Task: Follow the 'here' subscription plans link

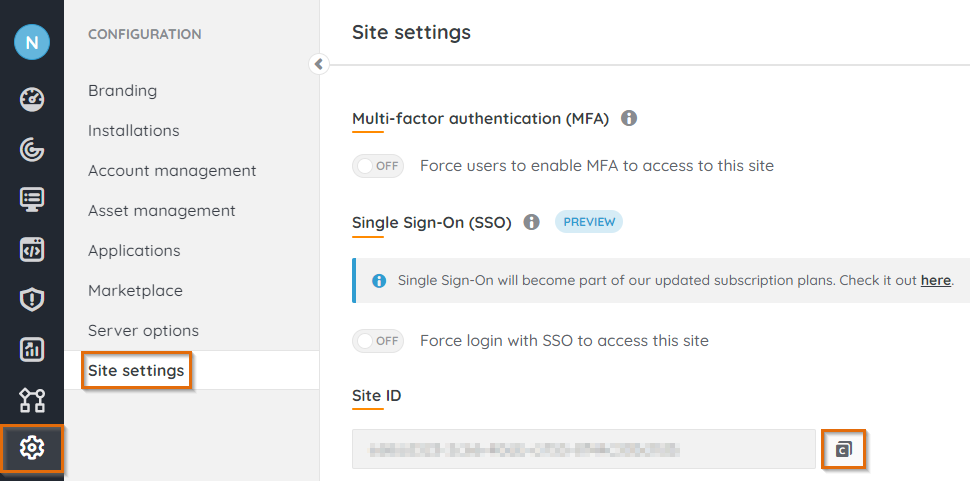Action: click(x=935, y=281)
